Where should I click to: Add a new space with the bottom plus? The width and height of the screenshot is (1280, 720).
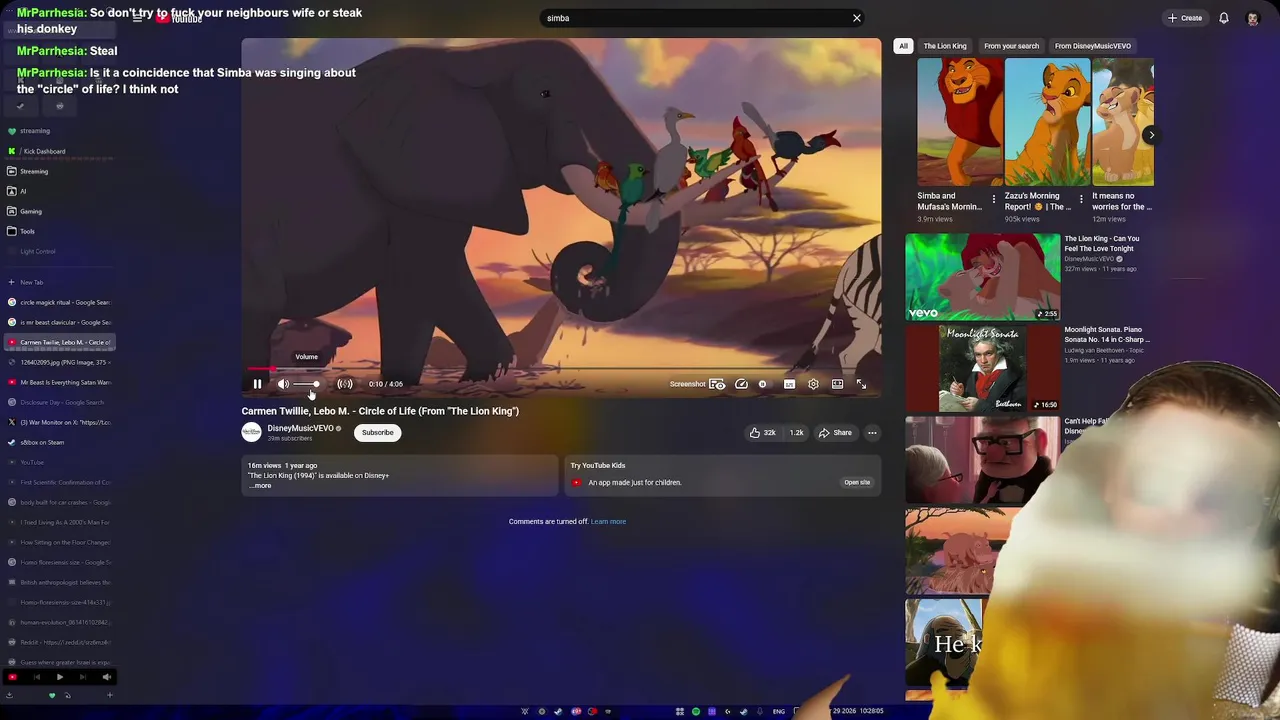click(109, 695)
